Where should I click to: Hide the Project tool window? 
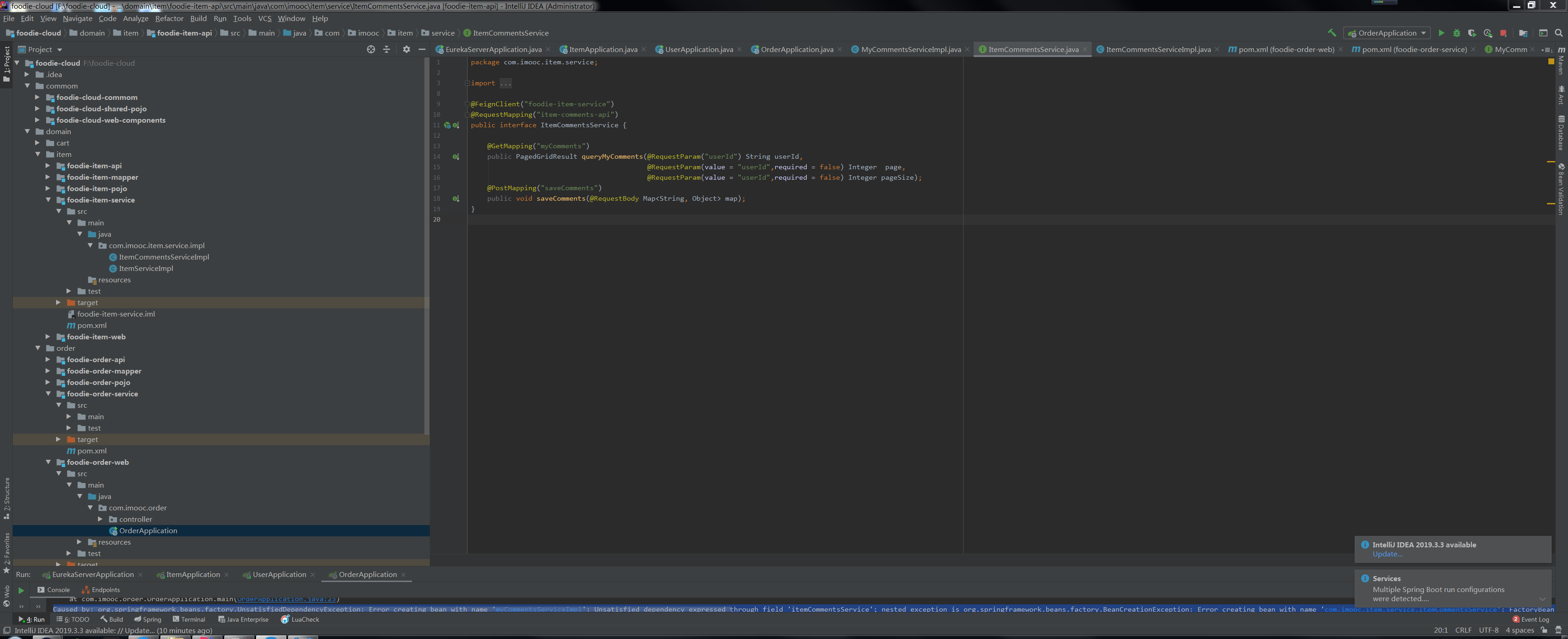coord(422,49)
